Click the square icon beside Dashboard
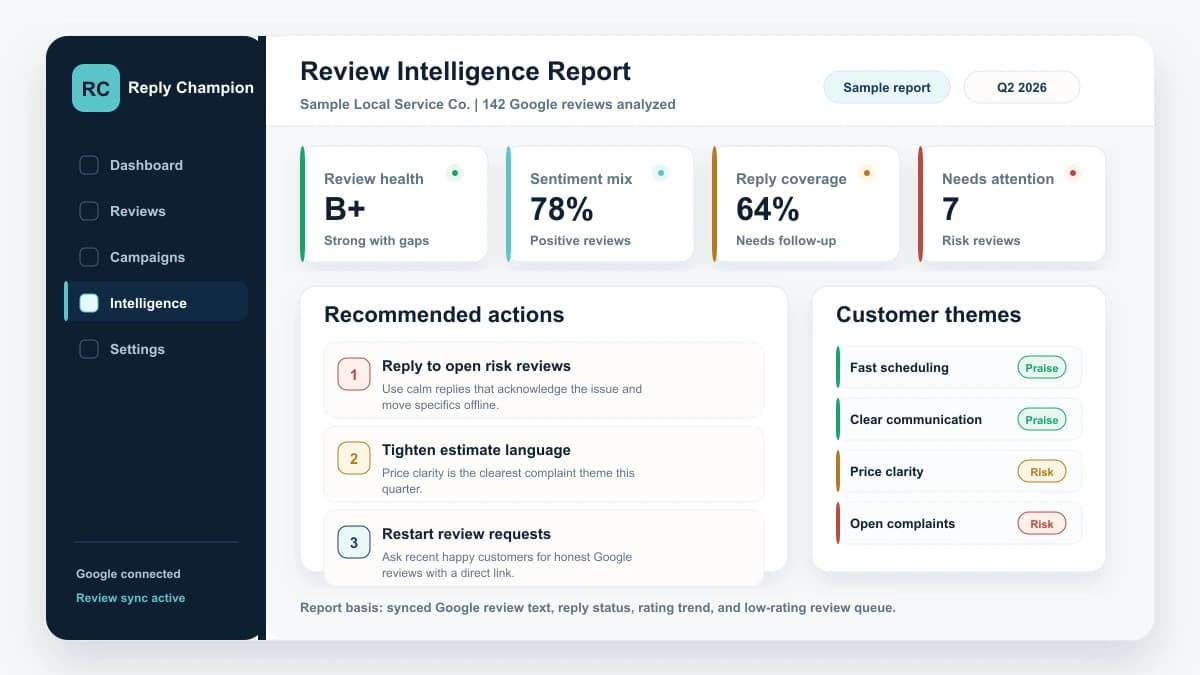This screenshot has height=675, width=1200. [x=89, y=165]
